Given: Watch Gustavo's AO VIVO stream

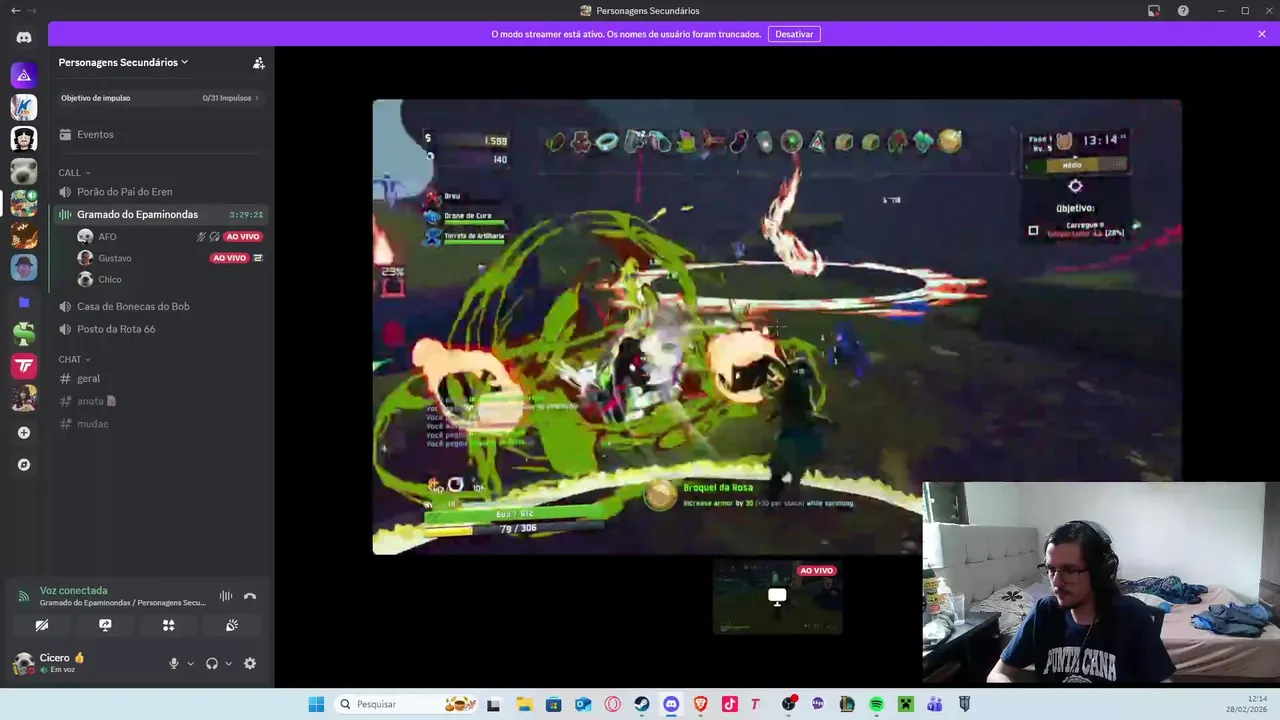Looking at the screenshot, I should pos(229,258).
